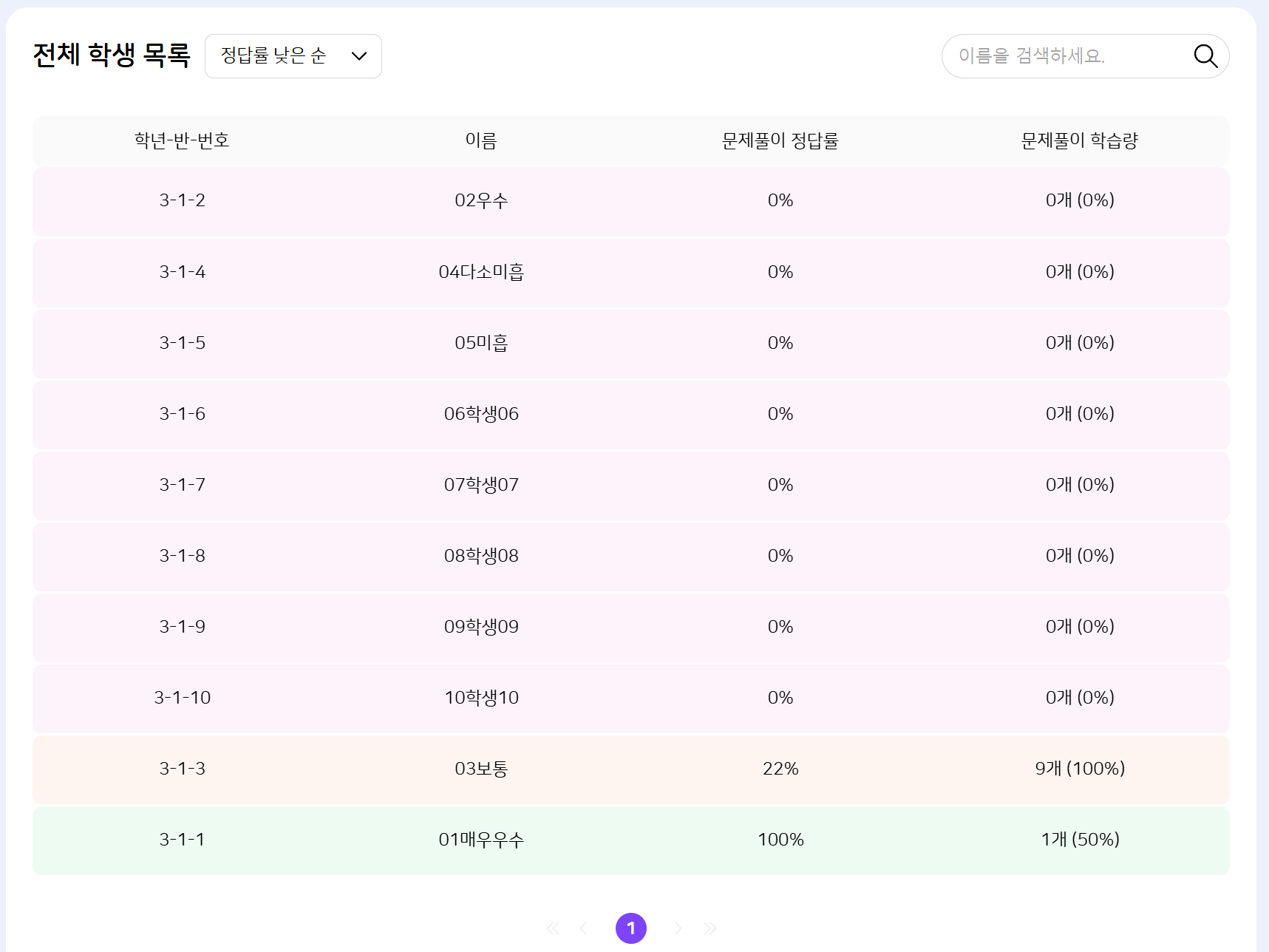Click the 100% accuracy value

[780, 840]
